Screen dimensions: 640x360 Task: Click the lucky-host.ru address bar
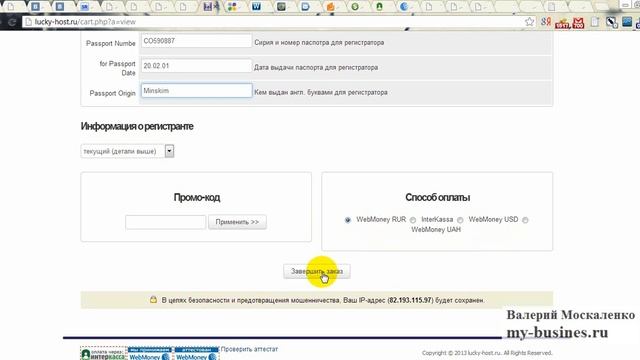[273, 22]
